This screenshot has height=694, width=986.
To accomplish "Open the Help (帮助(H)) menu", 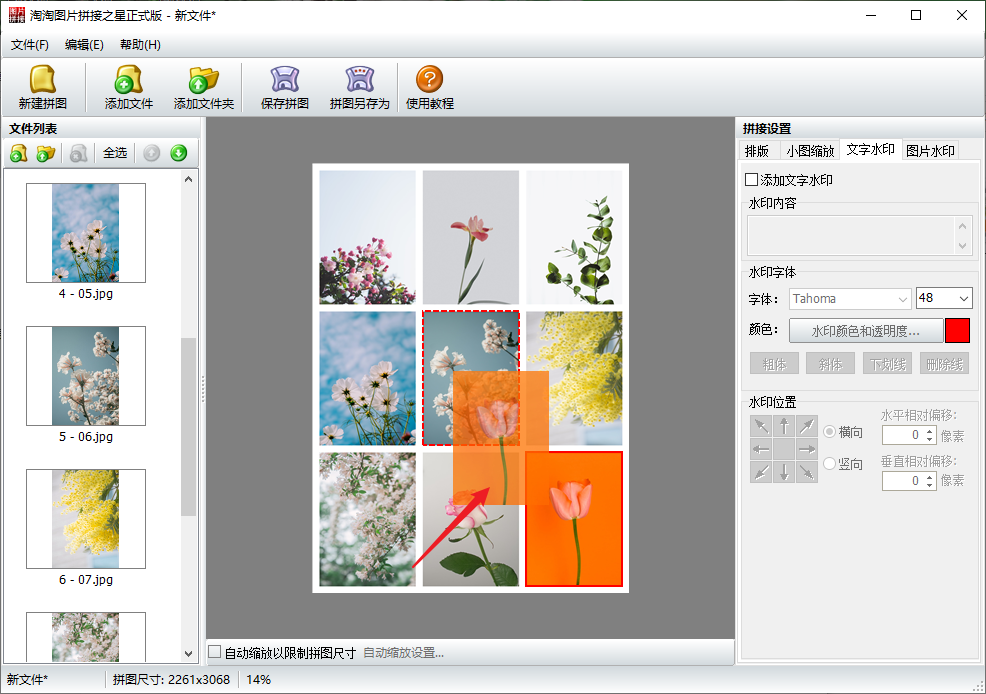I will click(140, 45).
